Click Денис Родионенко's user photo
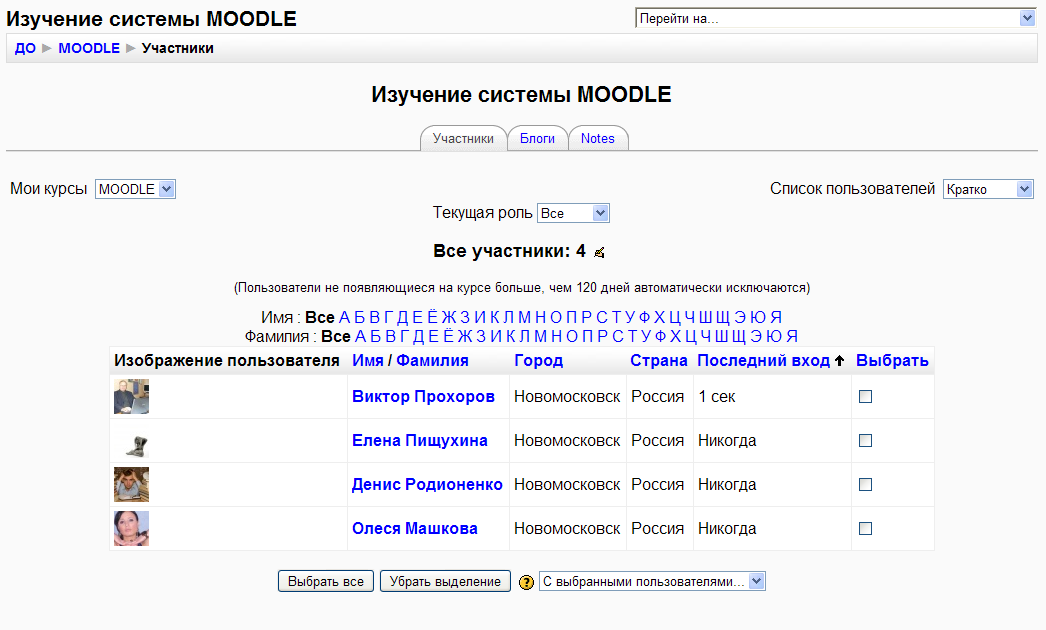The height and width of the screenshot is (630, 1046). [x=131, y=485]
